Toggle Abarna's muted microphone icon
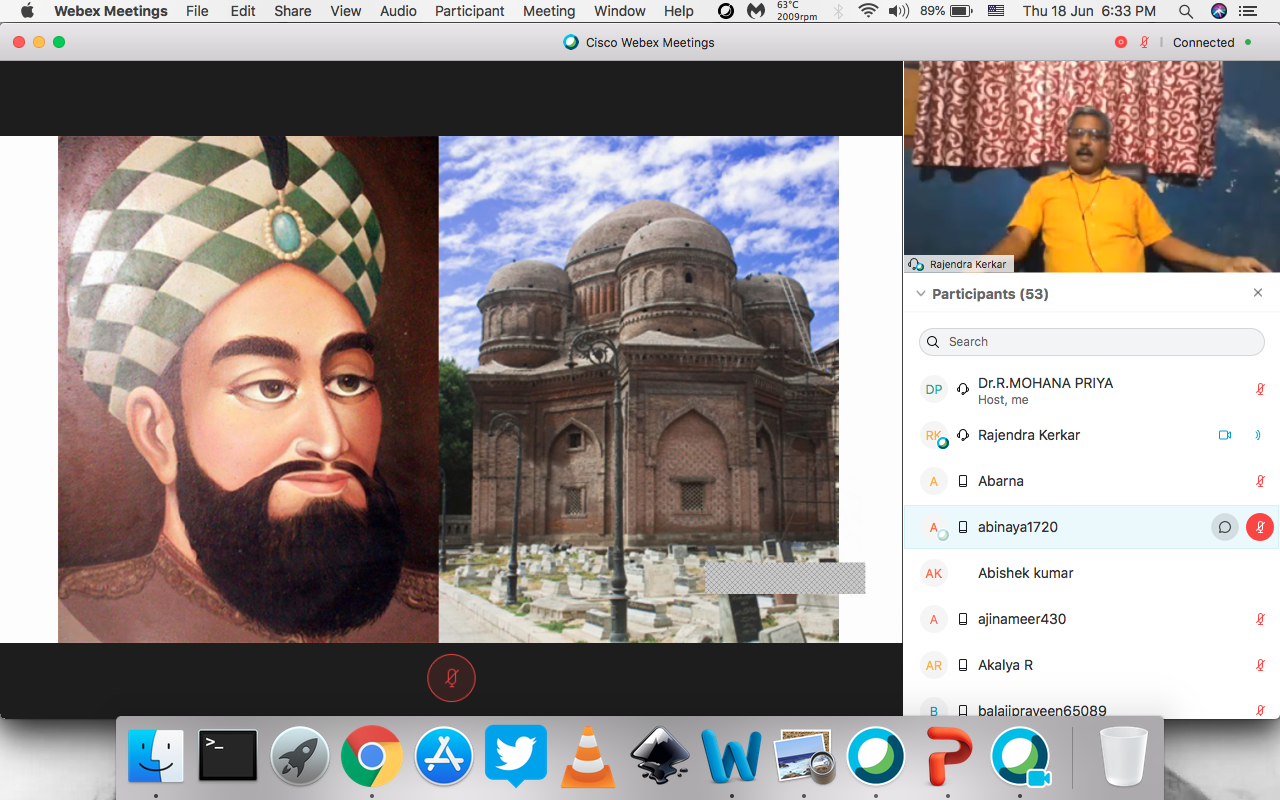Screen dimensions: 1280x800 coord(1260,481)
